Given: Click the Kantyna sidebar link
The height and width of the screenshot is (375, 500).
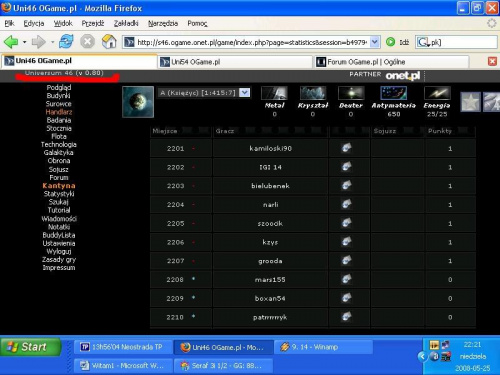Looking at the screenshot, I should tap(59, 186).
